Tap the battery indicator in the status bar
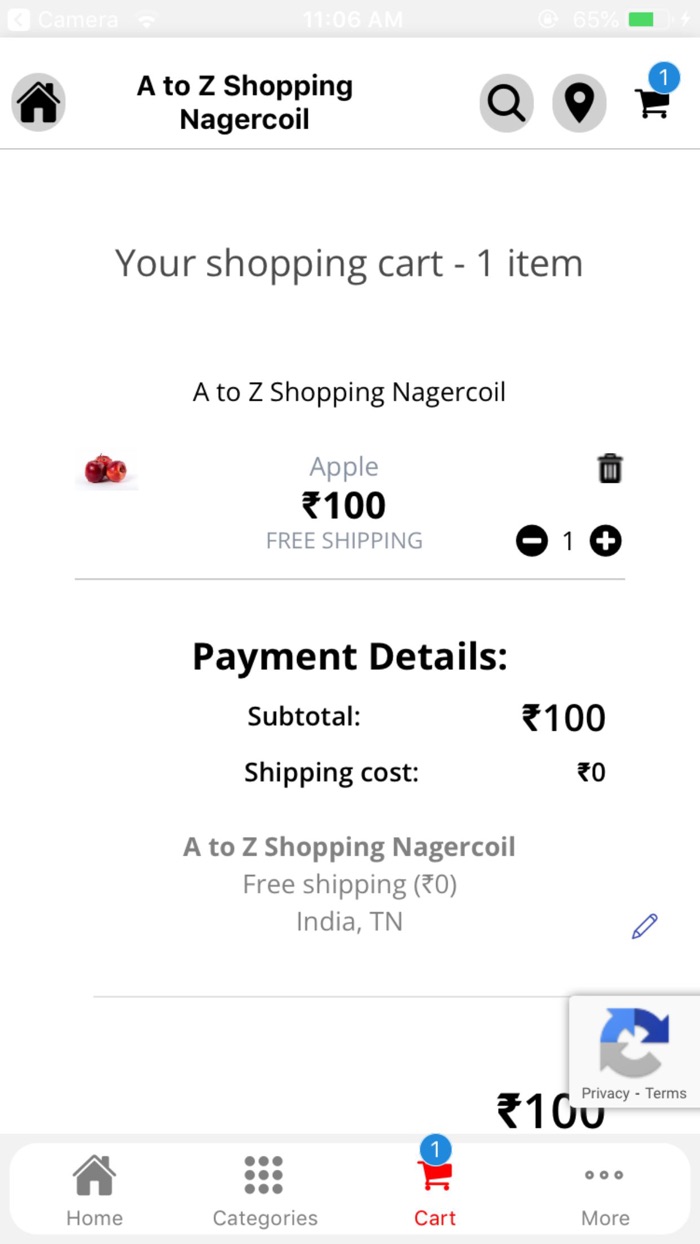Image resolution: width=700 pixels, height=1244 pixels. pos(647,17)
